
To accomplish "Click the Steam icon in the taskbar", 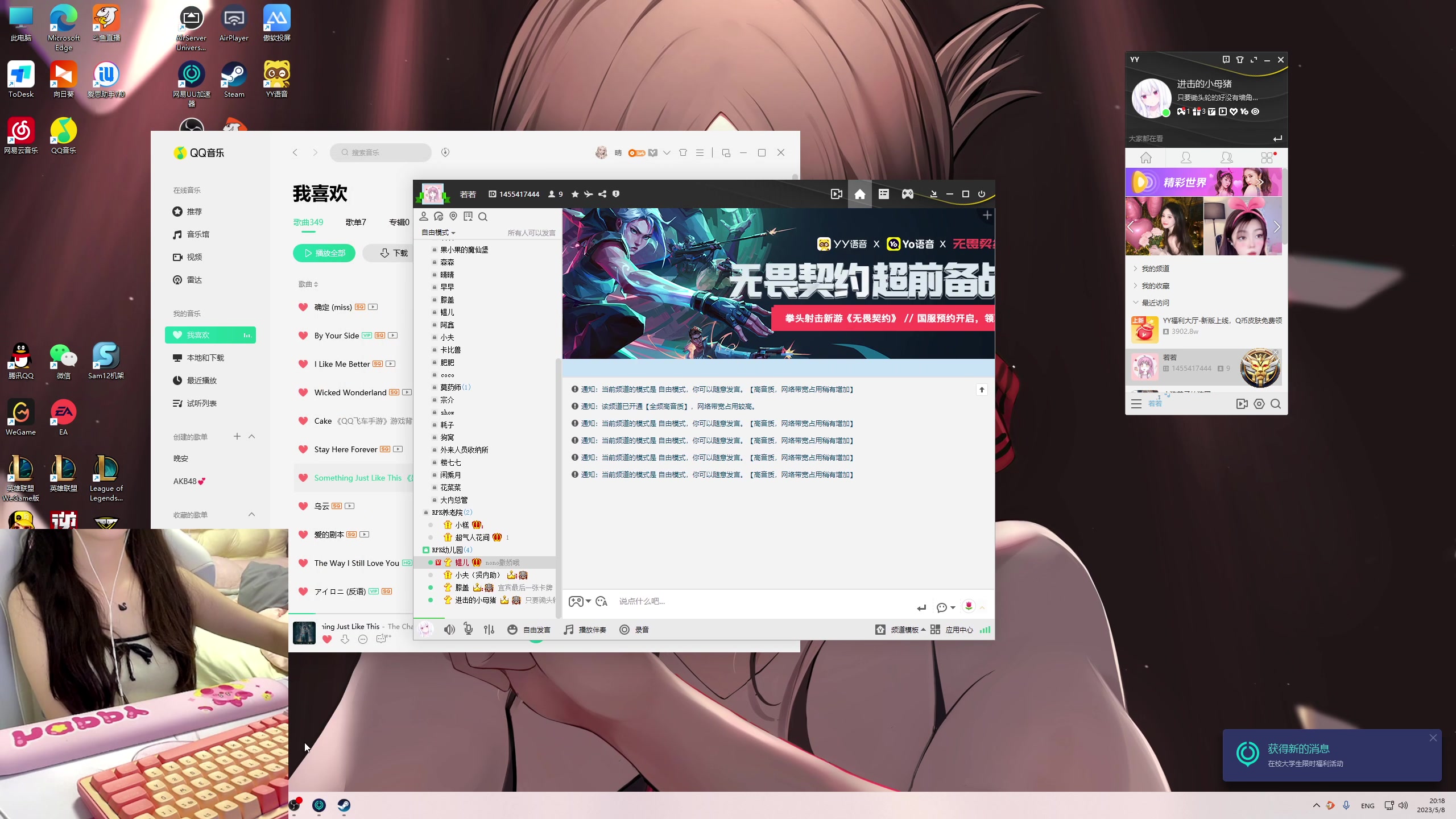I will tap(344, 805).
